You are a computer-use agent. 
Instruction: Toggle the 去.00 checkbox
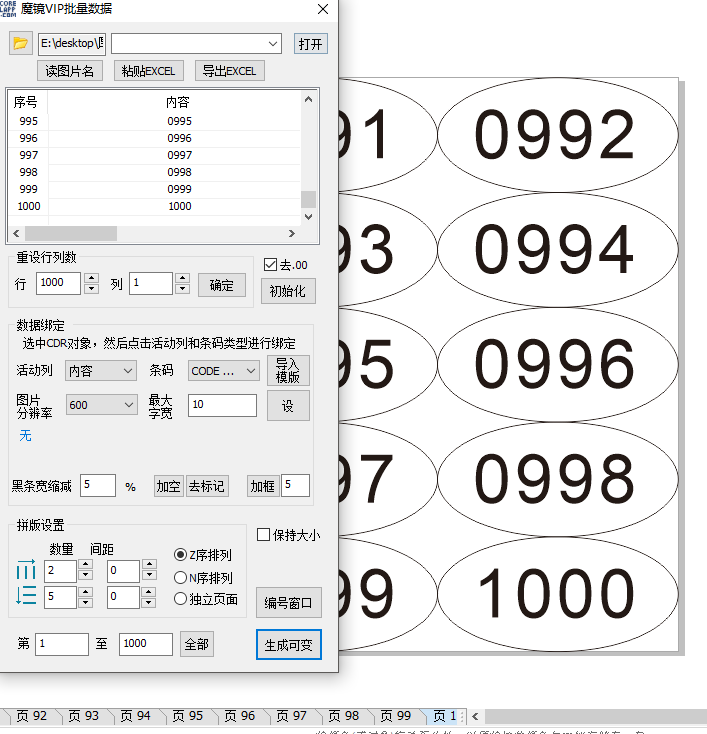pos(270,265)
